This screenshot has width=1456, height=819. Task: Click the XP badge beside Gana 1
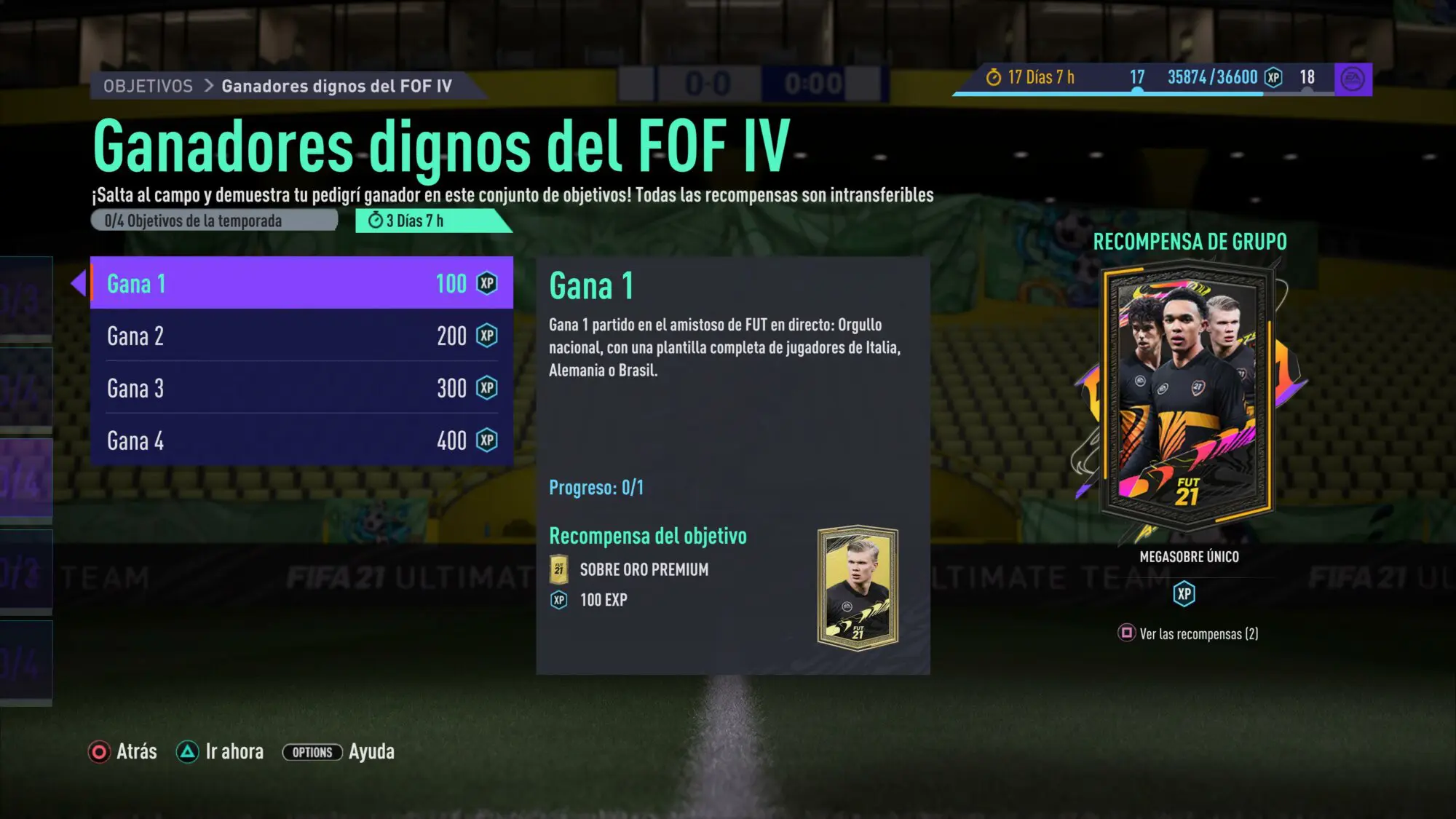pyautogui.click(x=487, y=283)
